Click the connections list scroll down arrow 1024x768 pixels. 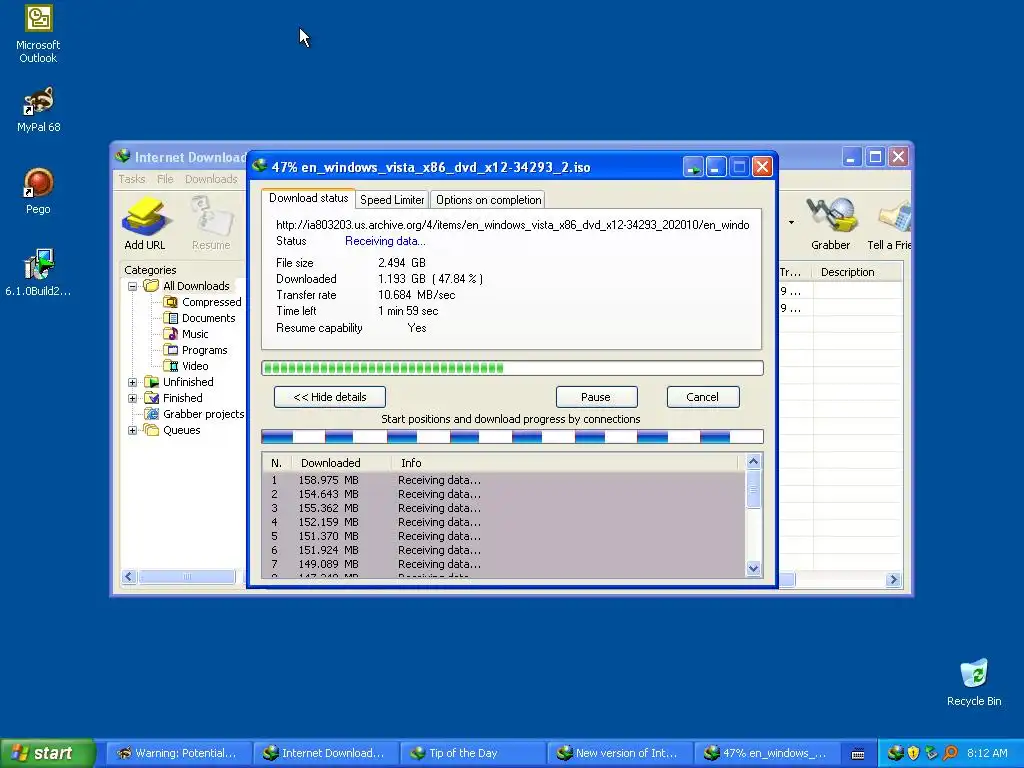[x=753, y=568]
